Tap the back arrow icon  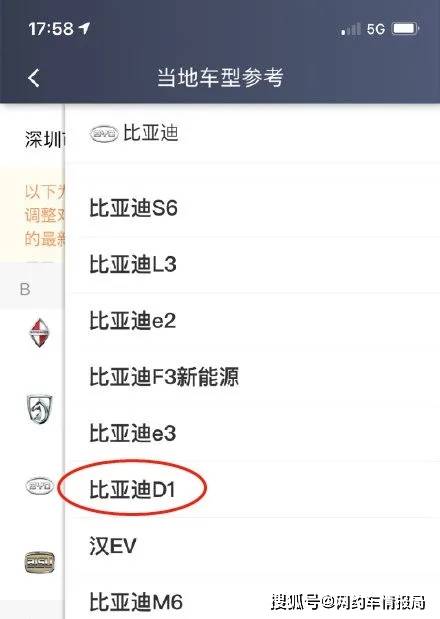[x=34, y=78]
